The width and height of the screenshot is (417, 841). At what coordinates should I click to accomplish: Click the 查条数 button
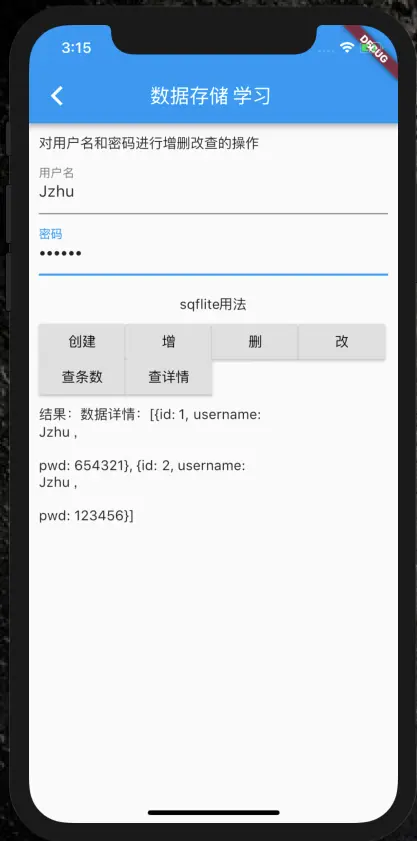click(82, 377)
